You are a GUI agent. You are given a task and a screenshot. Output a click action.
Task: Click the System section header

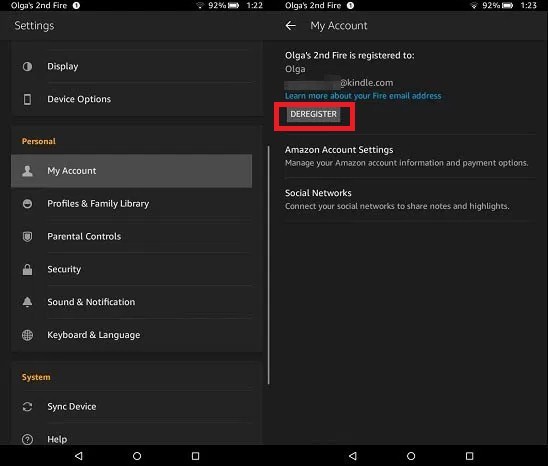36,377
